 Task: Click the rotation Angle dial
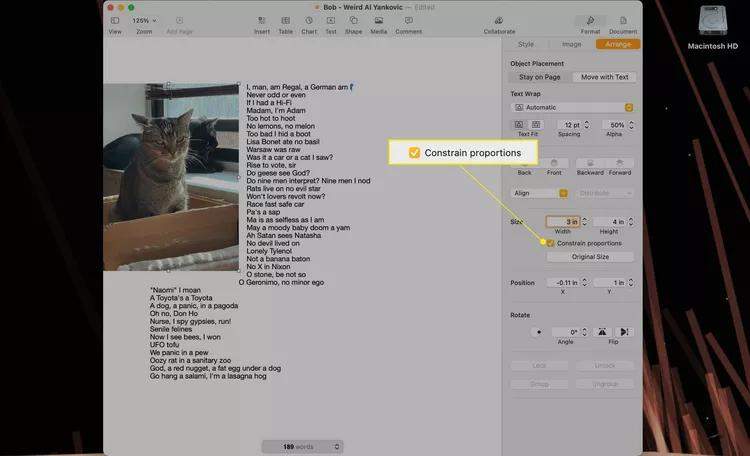coord(540,331)
